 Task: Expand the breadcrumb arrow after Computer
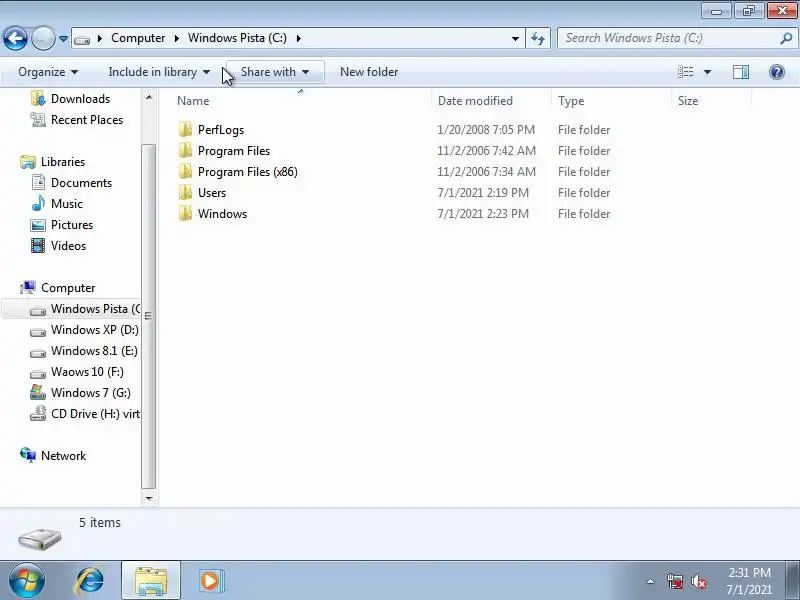click(177, 38)
